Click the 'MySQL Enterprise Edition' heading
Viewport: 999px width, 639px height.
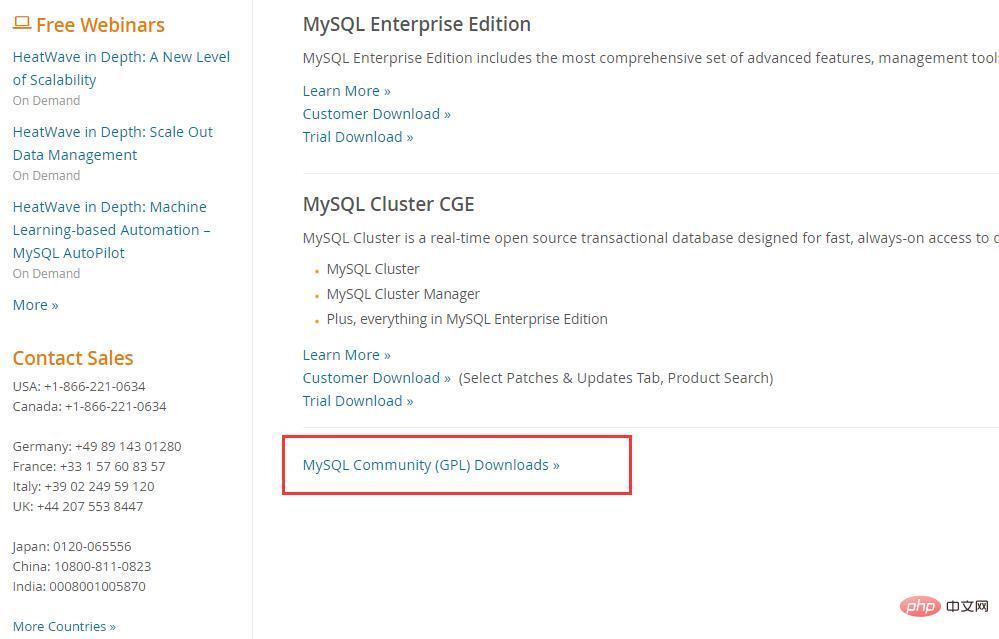(416, 24)
